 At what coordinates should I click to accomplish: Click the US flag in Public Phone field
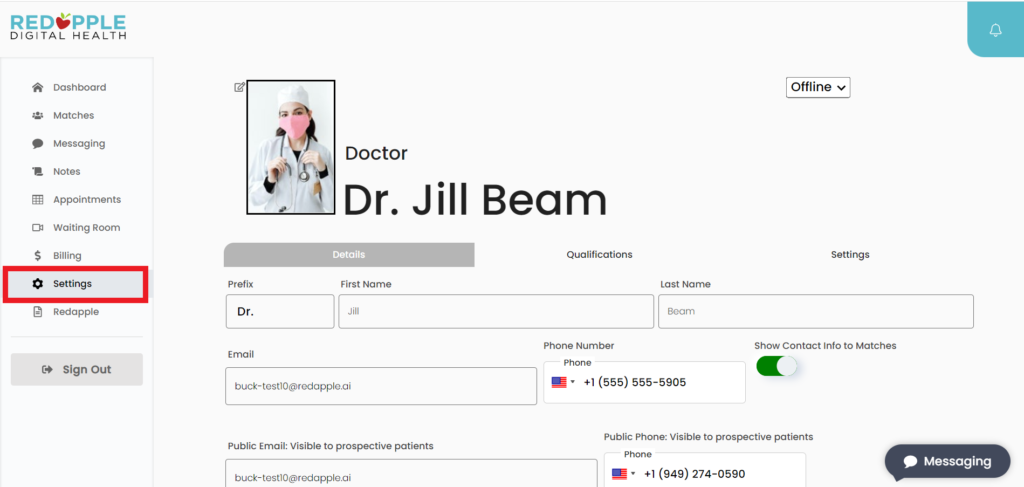coord(619,474)
